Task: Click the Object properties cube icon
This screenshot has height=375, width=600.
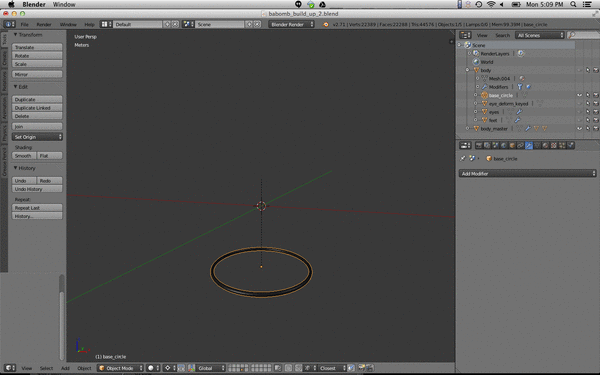Action: click(x=512, y=145)
